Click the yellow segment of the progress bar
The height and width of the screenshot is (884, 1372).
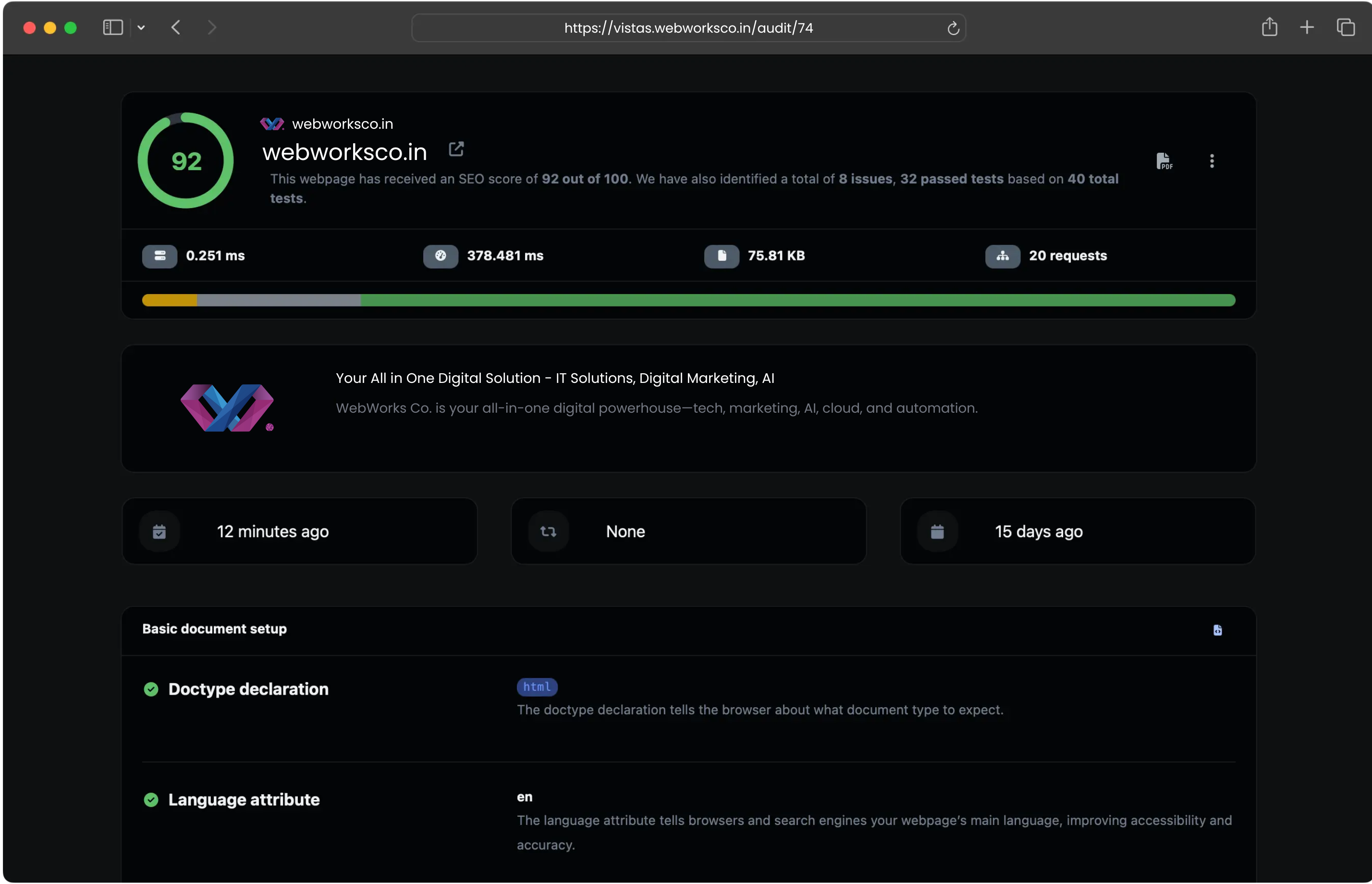(x=169, y=300)
